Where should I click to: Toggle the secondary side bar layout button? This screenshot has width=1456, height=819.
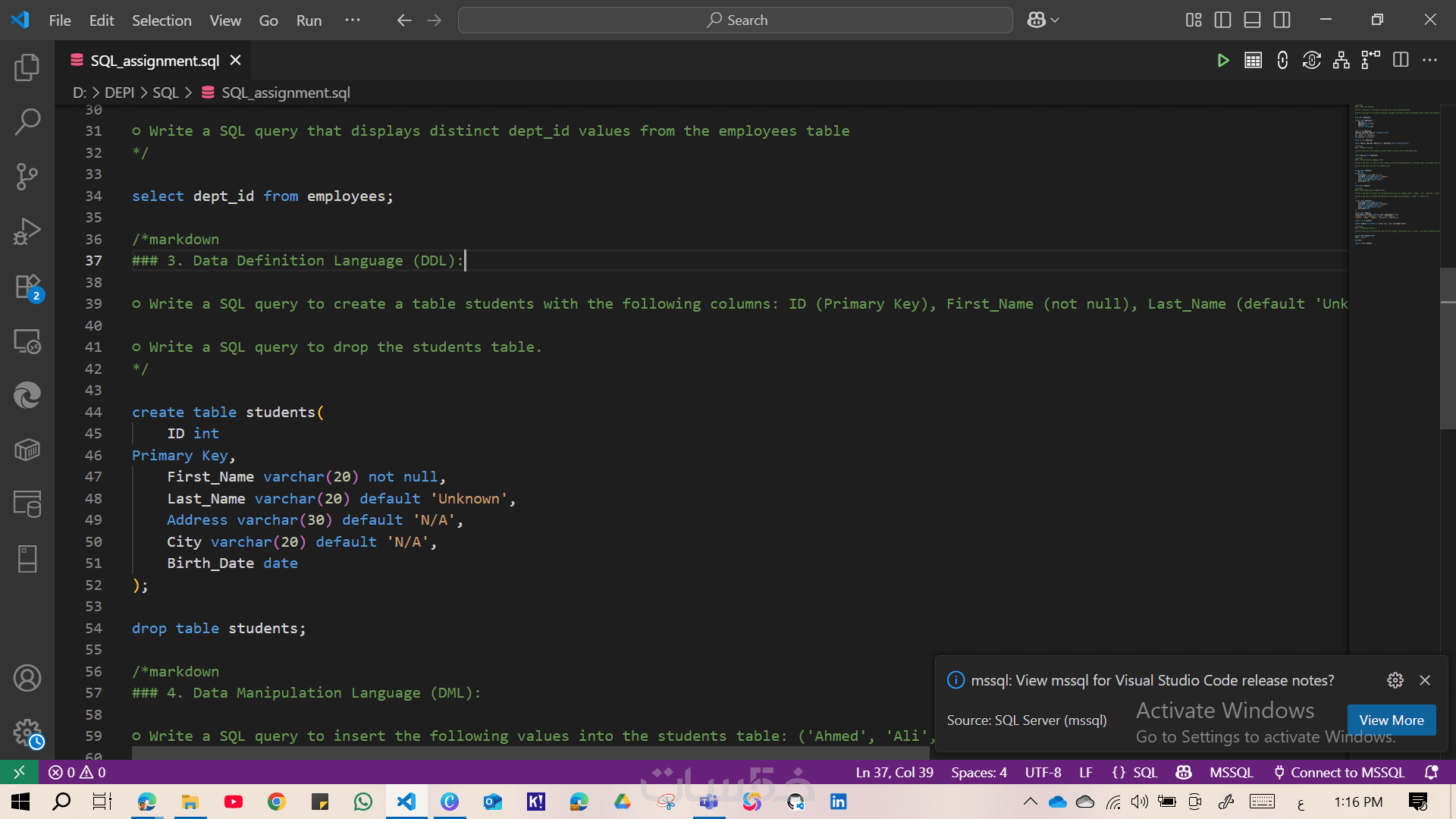1282,20
